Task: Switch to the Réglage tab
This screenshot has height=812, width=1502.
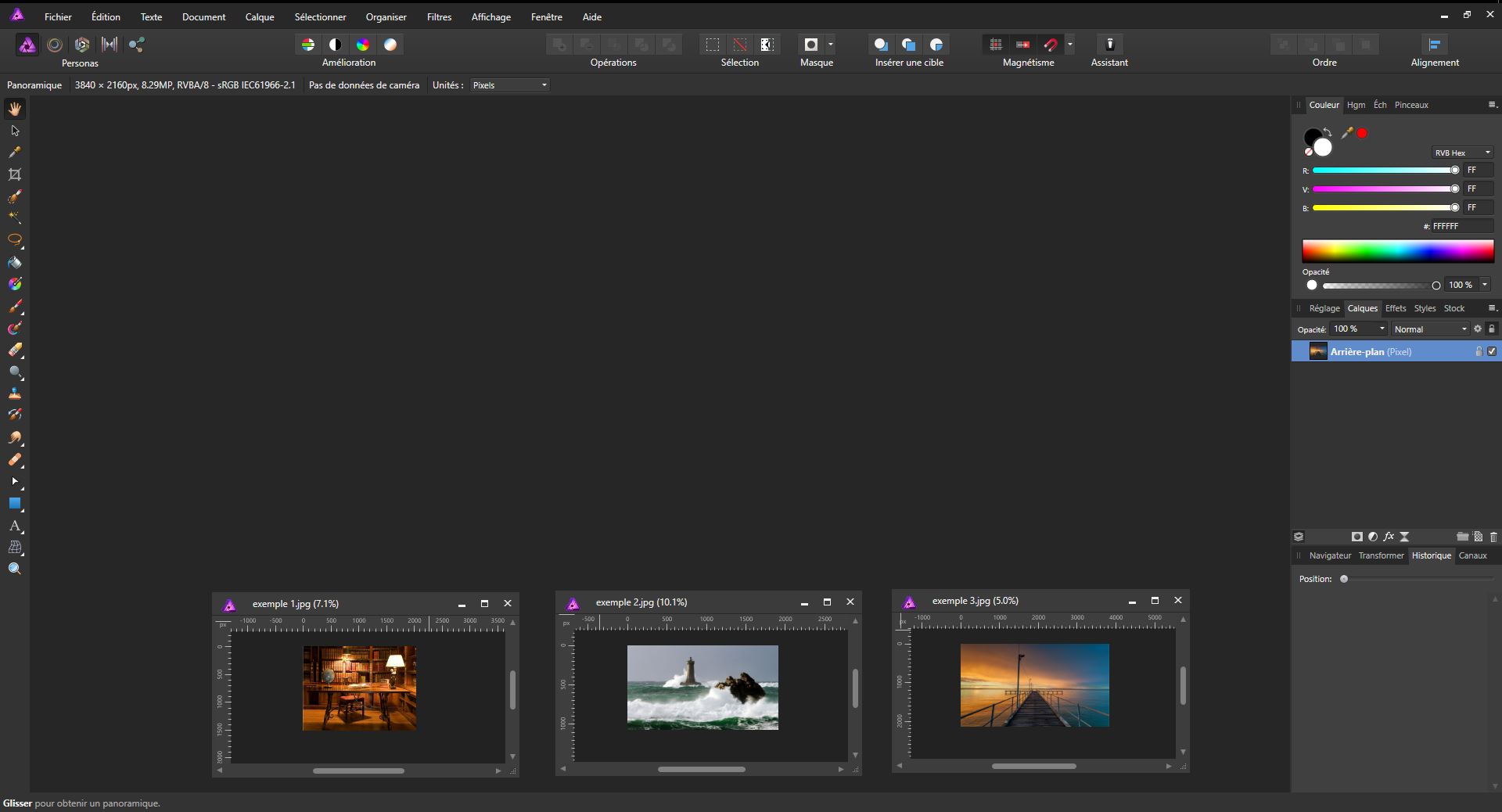Action: point(1324,308)
